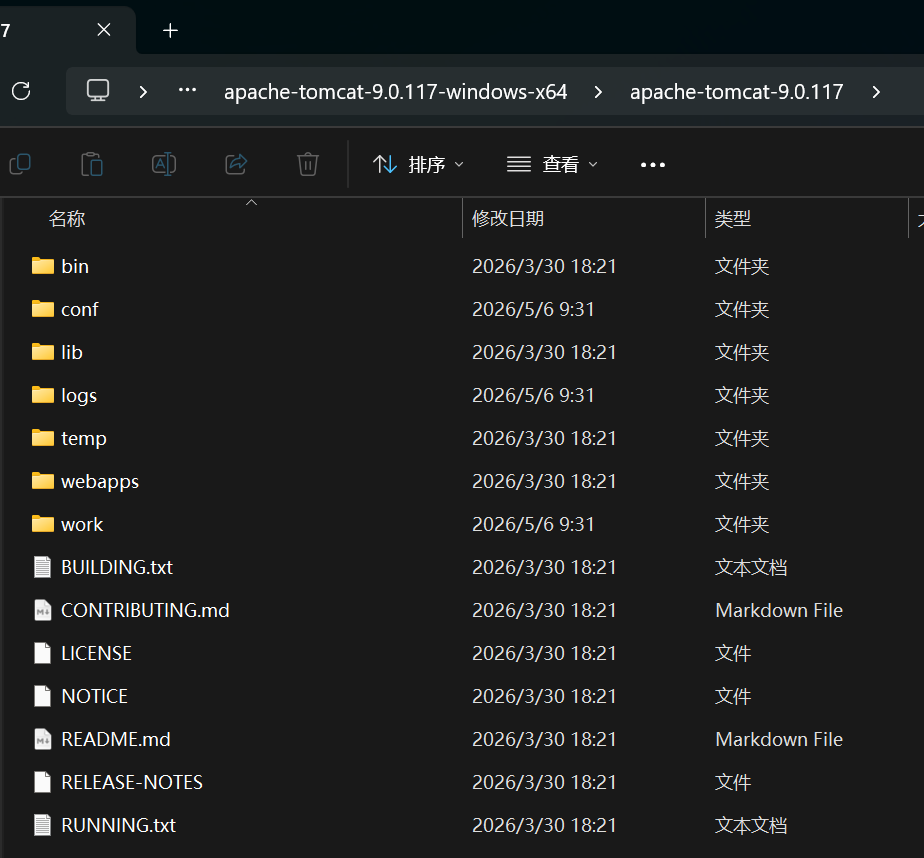Click the Paste toolbar icon
924x858 pixels.
[x=92, y=164]
